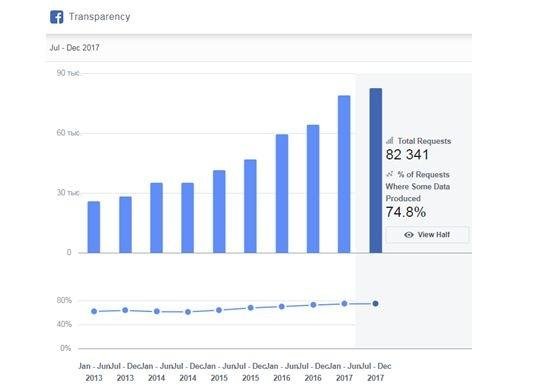Click the Jul - Dec 2016 percentage point
The image size is (545, 385).
click(x=313, y=305)
